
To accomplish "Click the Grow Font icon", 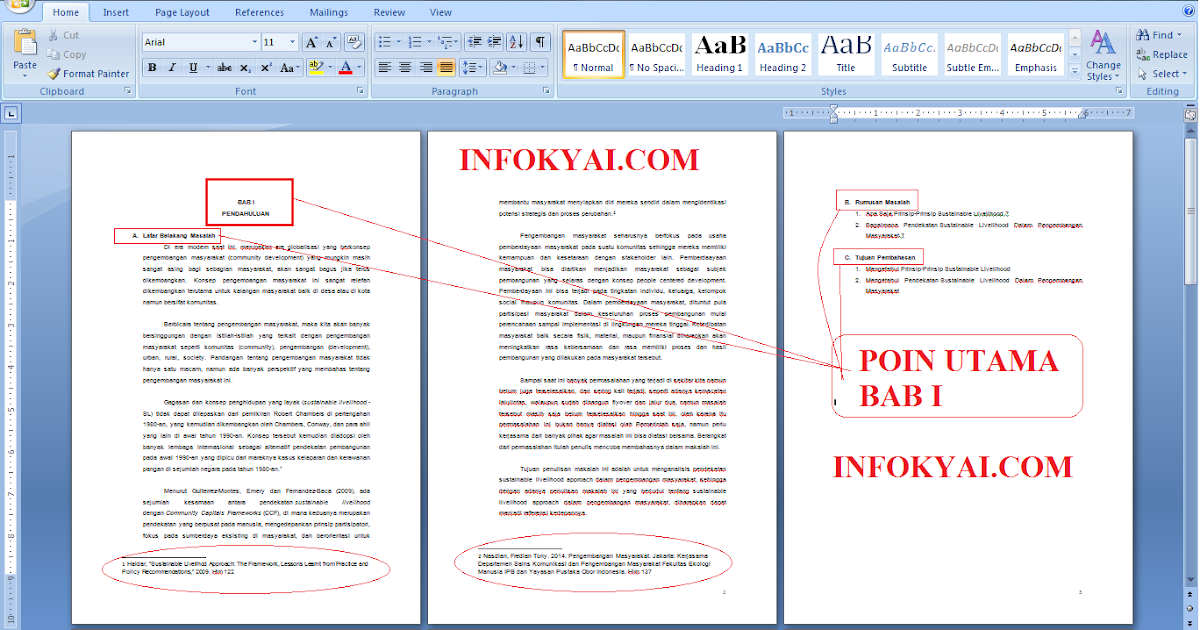I will tap(311, 42).
